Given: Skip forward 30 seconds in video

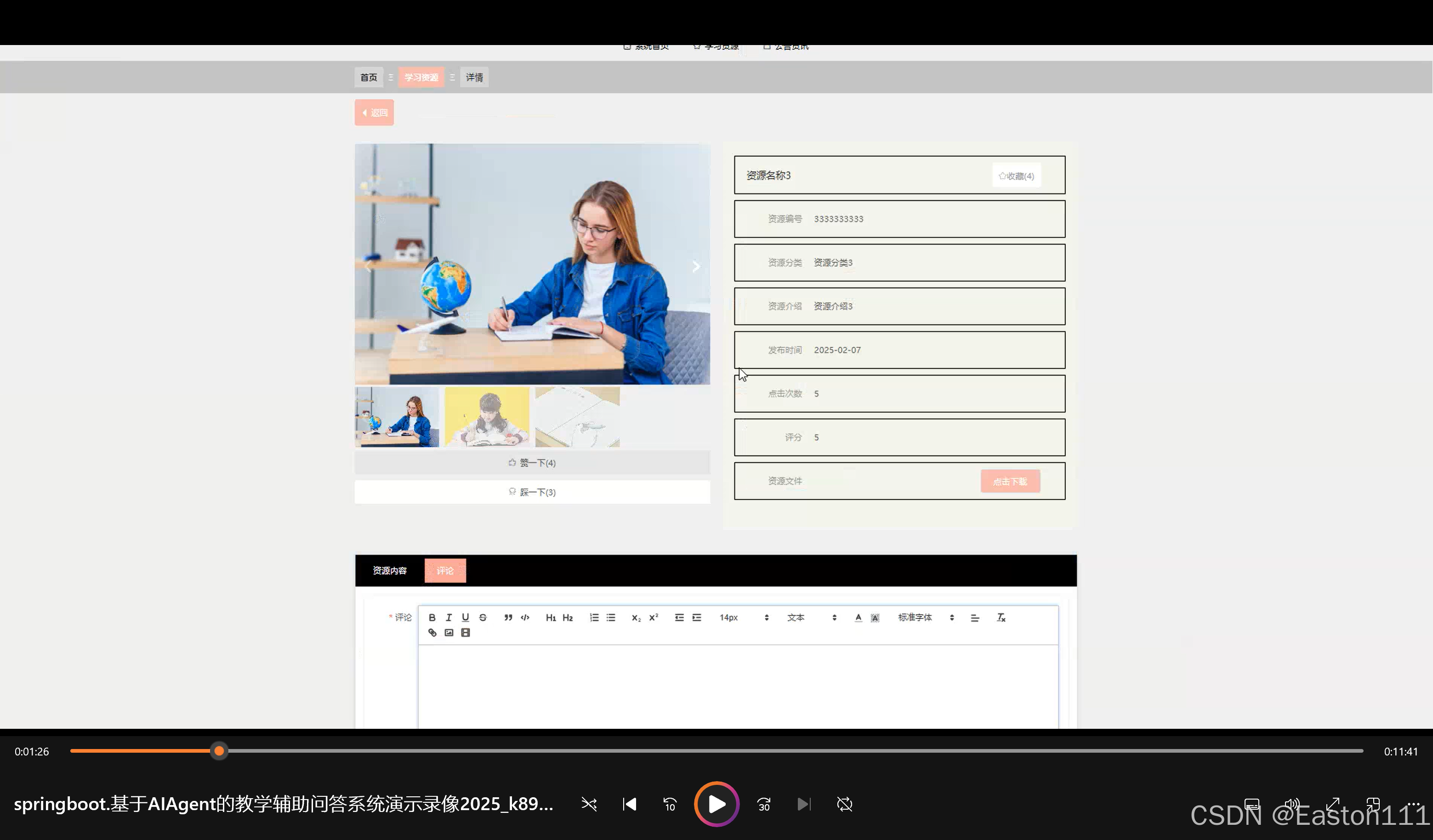Looking at the screenshot, I should (764, 804).
